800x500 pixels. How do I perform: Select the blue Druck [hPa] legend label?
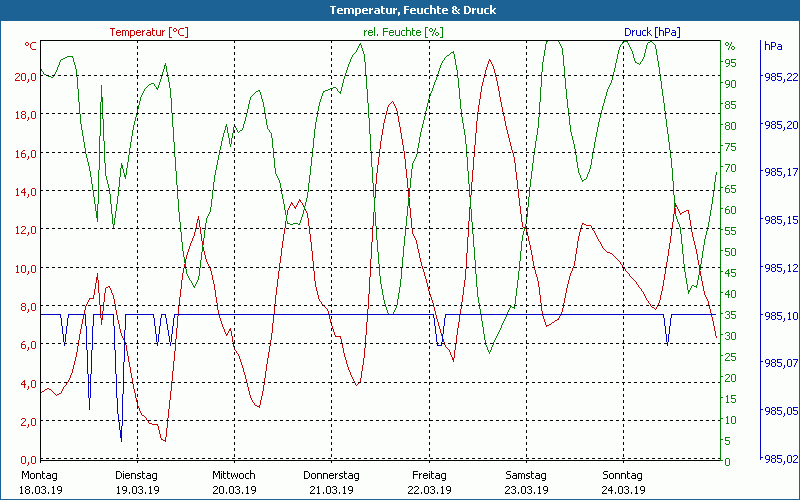(652, 32)
